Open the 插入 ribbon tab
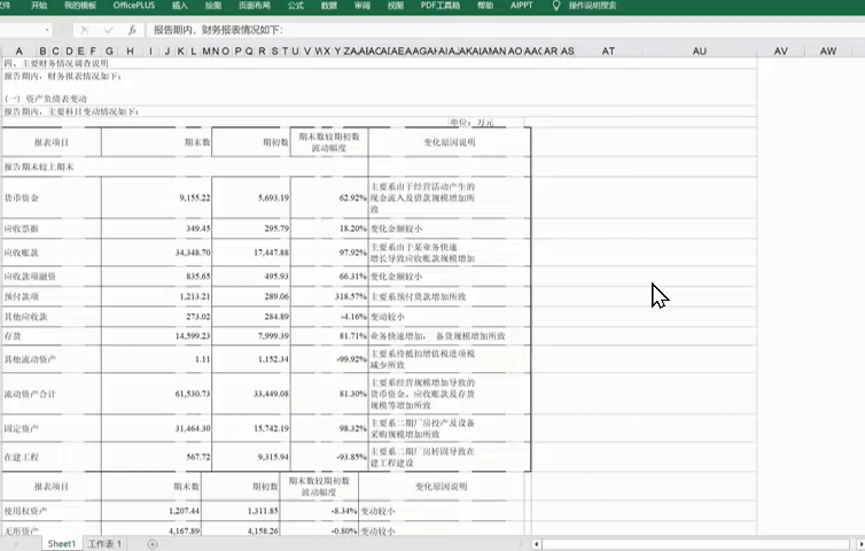This screenshot has width=865, height=551. pyautogui.click(x=180, y=6)
